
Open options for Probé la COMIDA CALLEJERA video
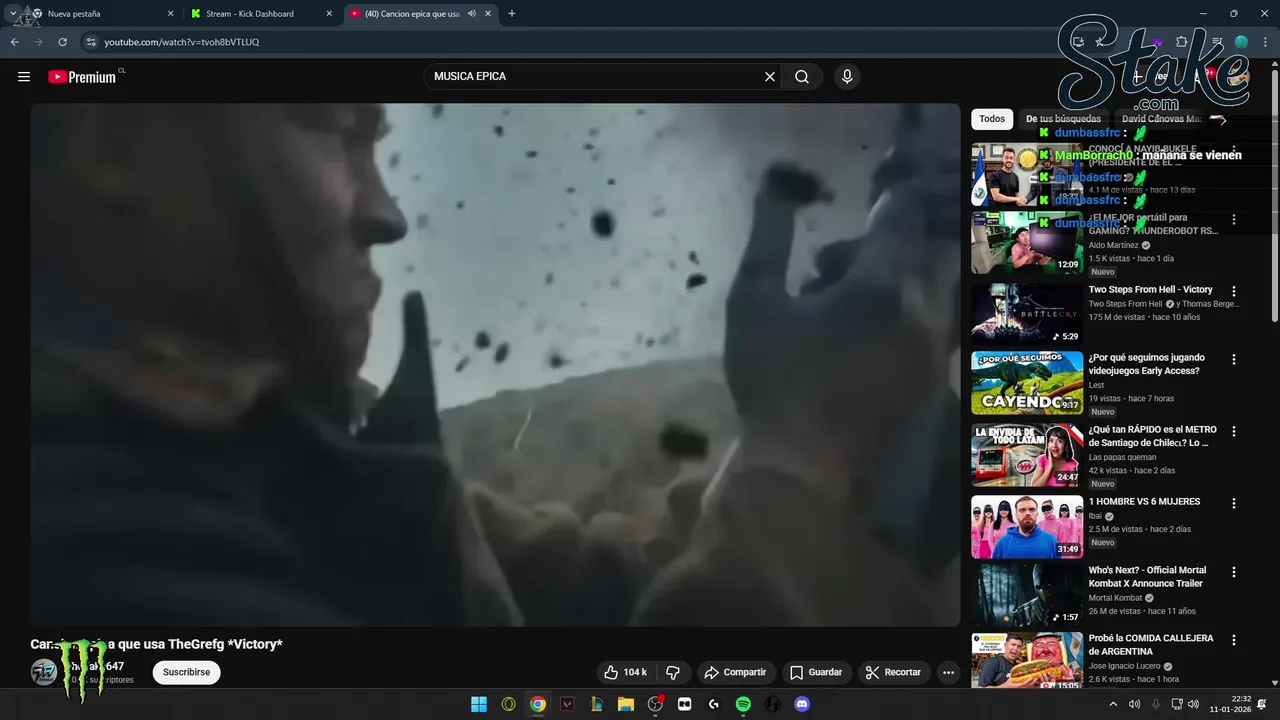(1234, 640)
